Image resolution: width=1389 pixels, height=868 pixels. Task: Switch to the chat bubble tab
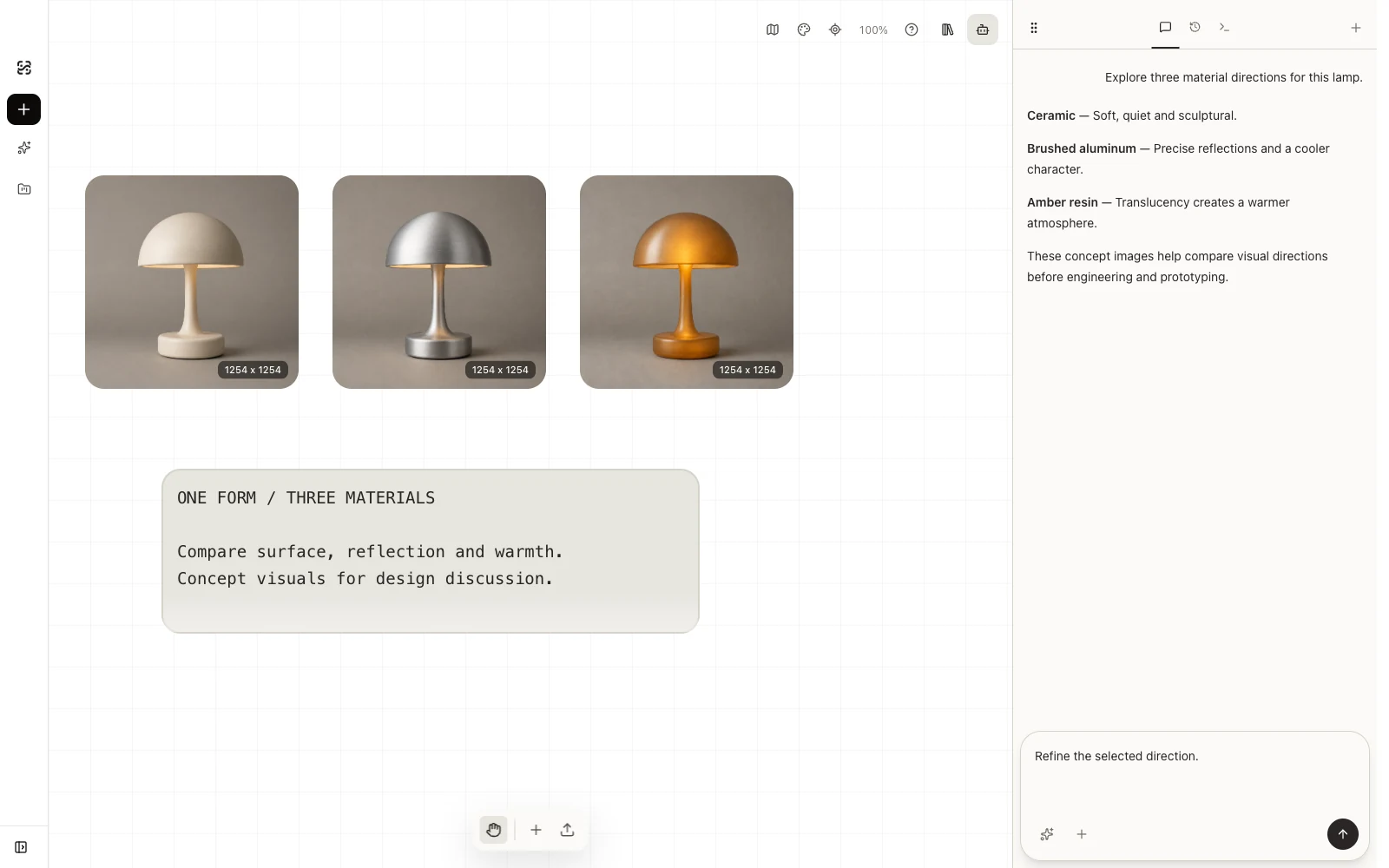pyautogui.click(x=1165, y=28)
